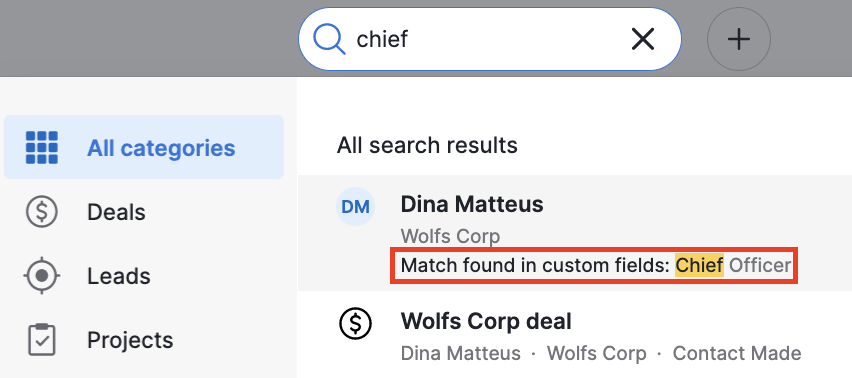Filter results by Deals
The height and width of the screenshot is (378, 852).
pos(144,211)
